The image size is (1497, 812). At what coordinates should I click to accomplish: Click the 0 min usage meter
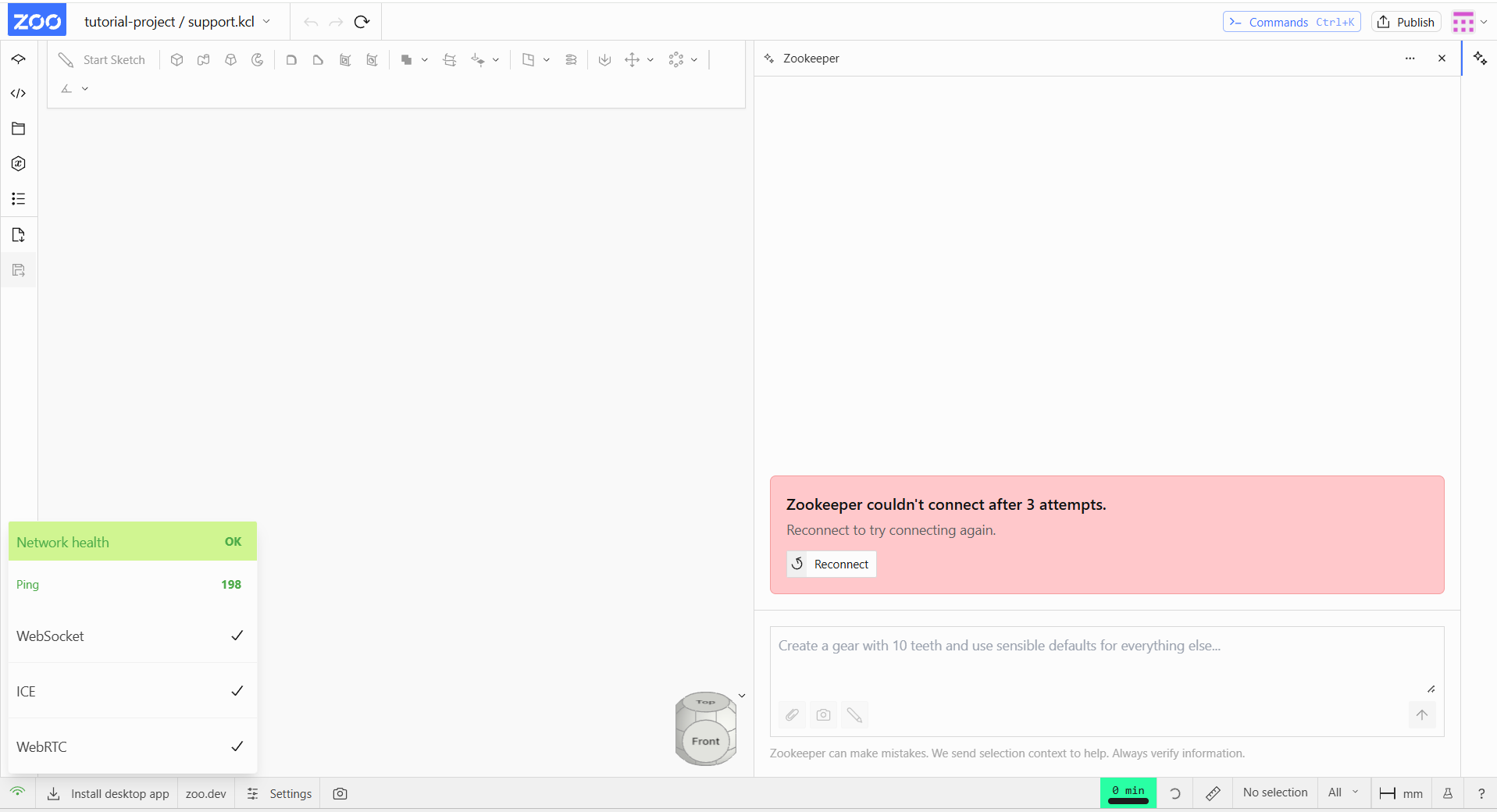click(1128, 793)
